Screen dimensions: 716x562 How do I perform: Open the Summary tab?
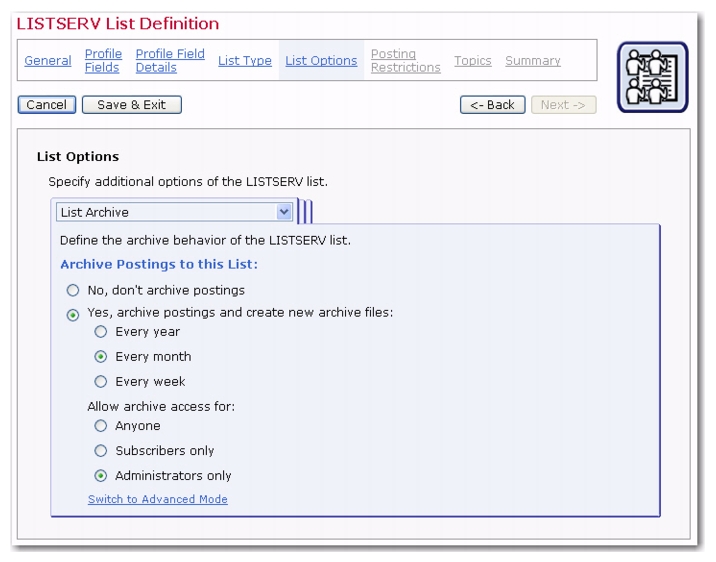coord(533,61)
